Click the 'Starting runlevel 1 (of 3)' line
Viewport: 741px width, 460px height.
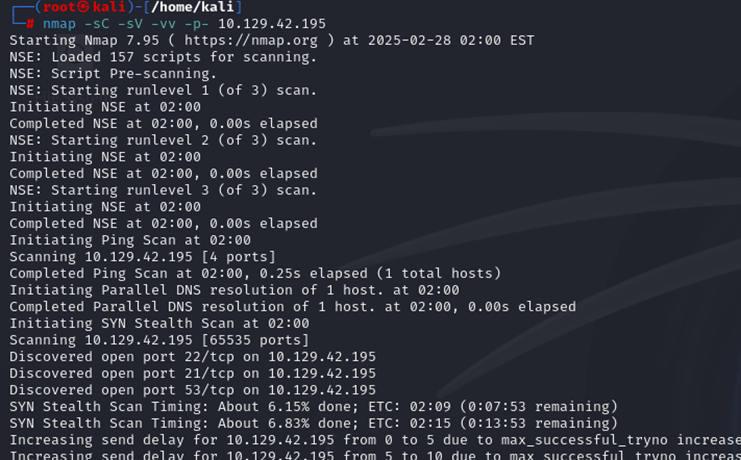pyautogui.click(x=163, y=90)
